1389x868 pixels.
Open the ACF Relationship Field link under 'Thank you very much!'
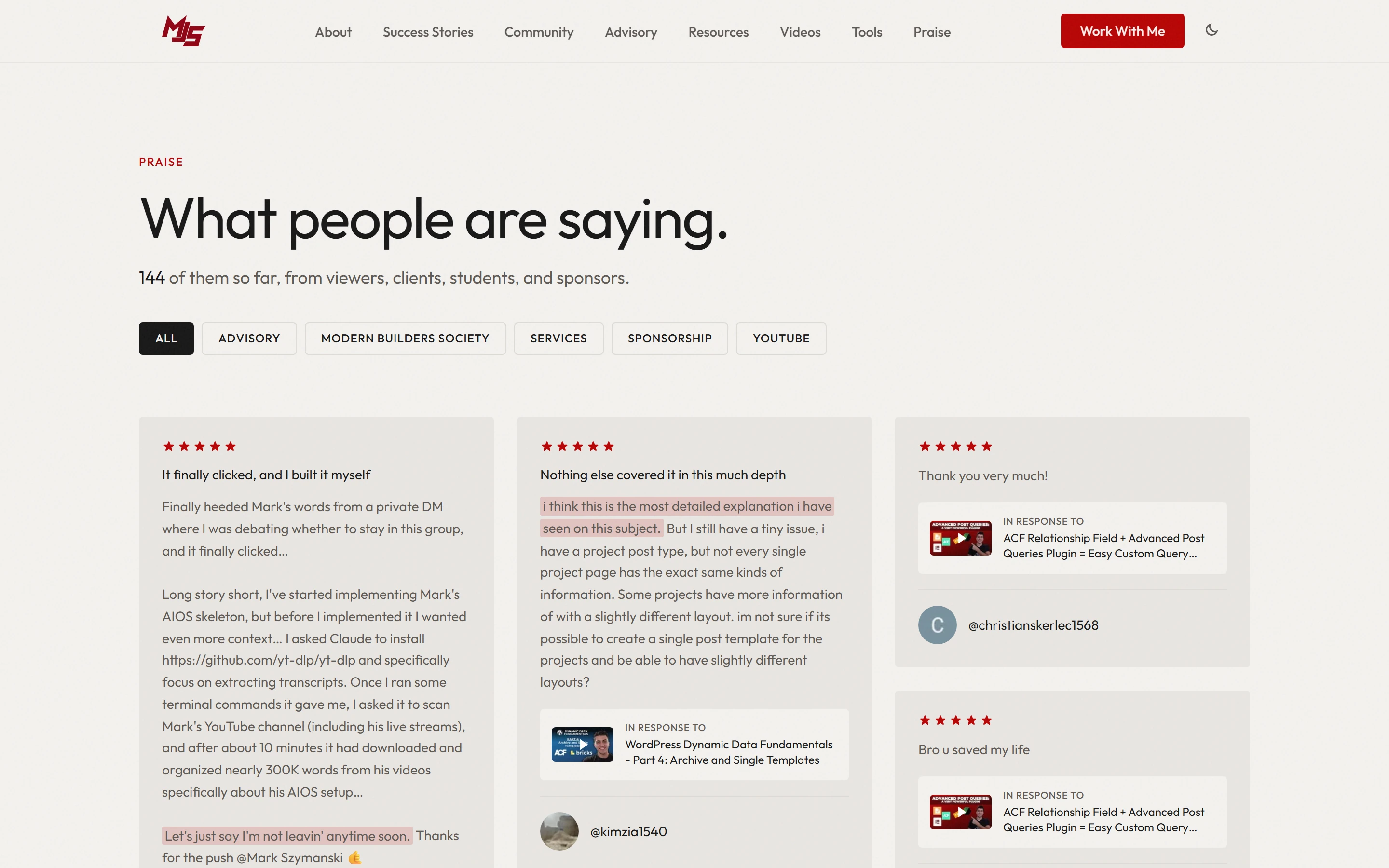(x=1103, y=546)
